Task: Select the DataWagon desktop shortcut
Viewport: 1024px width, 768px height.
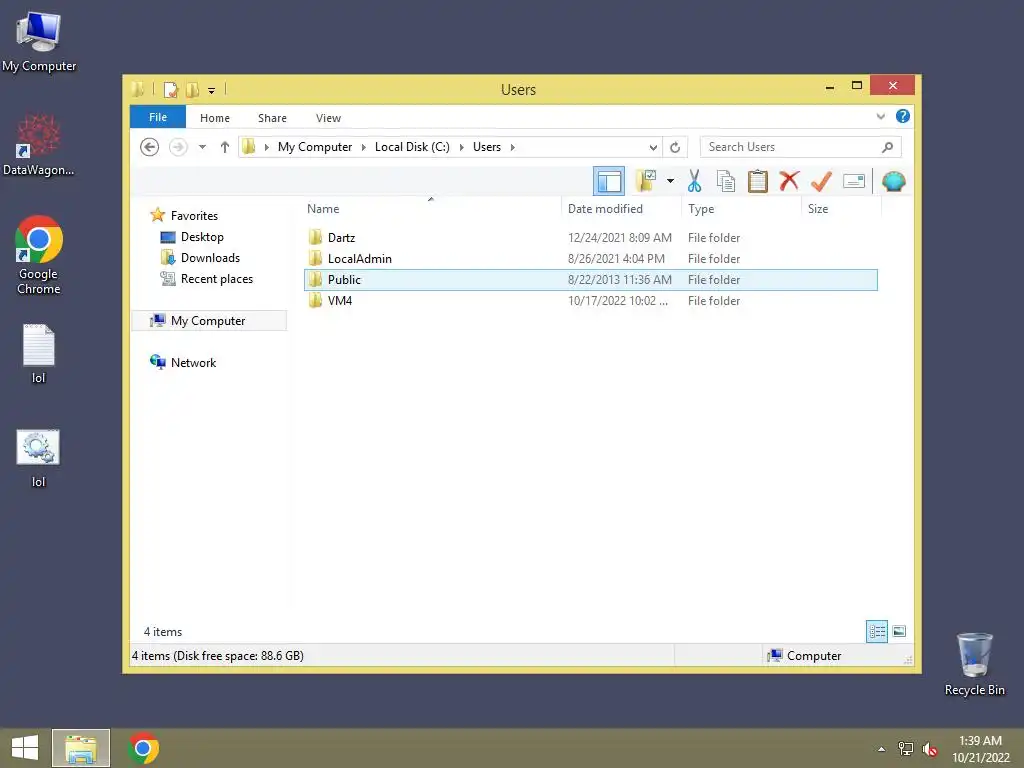Action: pos(39,145)
